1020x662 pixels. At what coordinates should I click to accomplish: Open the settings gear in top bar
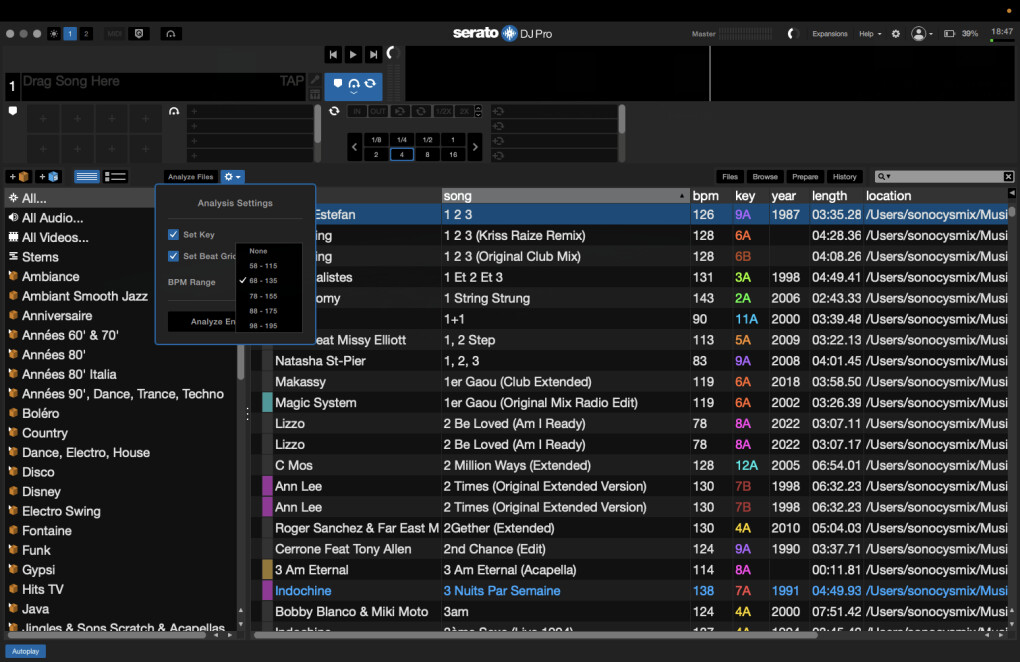pos(896,34)
